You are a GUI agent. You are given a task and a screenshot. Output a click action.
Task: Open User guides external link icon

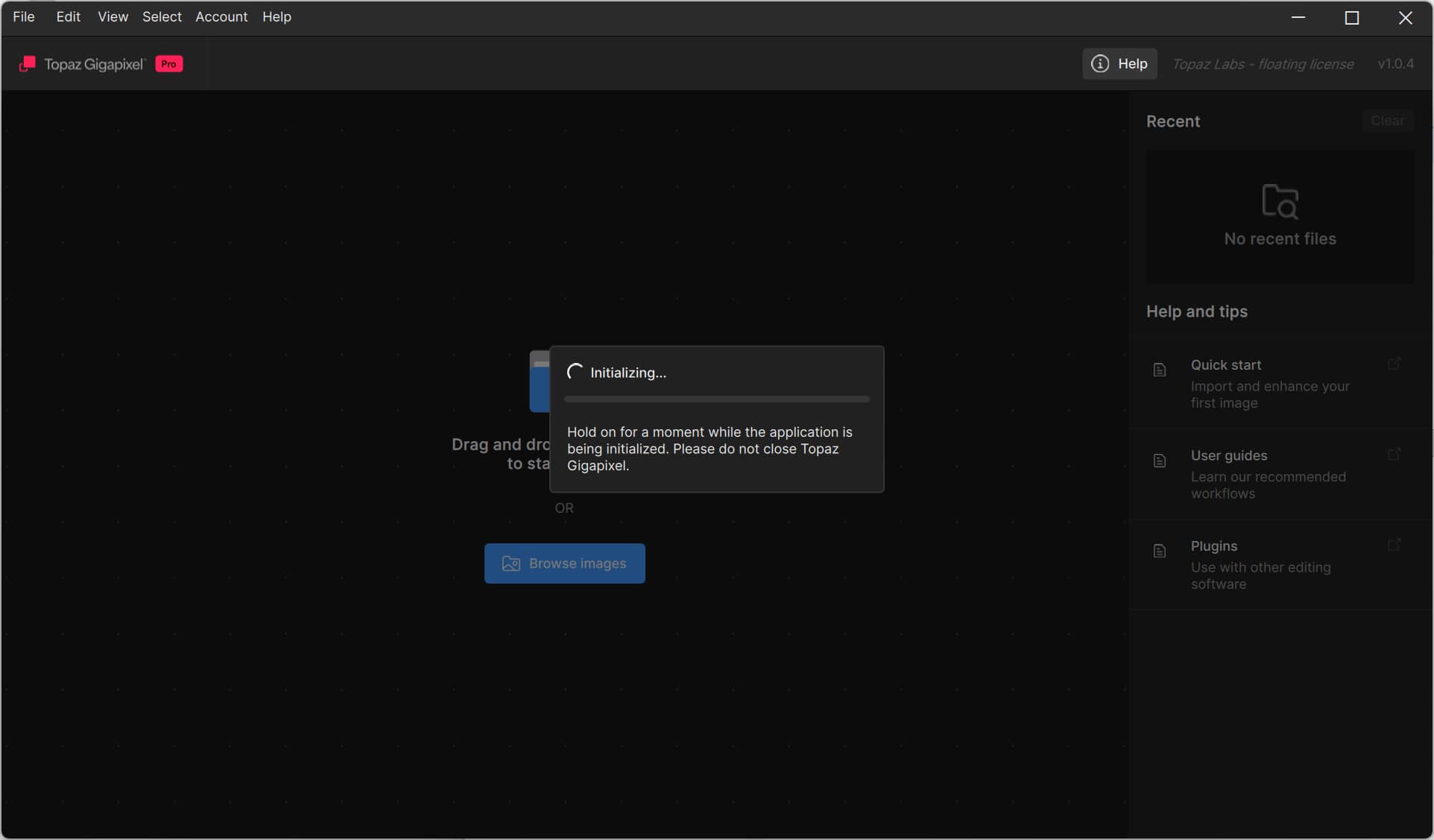[1394, 455]
